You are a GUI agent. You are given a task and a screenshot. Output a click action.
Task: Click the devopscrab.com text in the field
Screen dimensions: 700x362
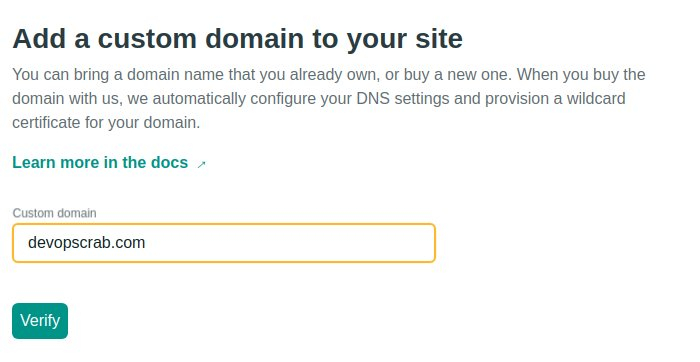coord(87,243)
